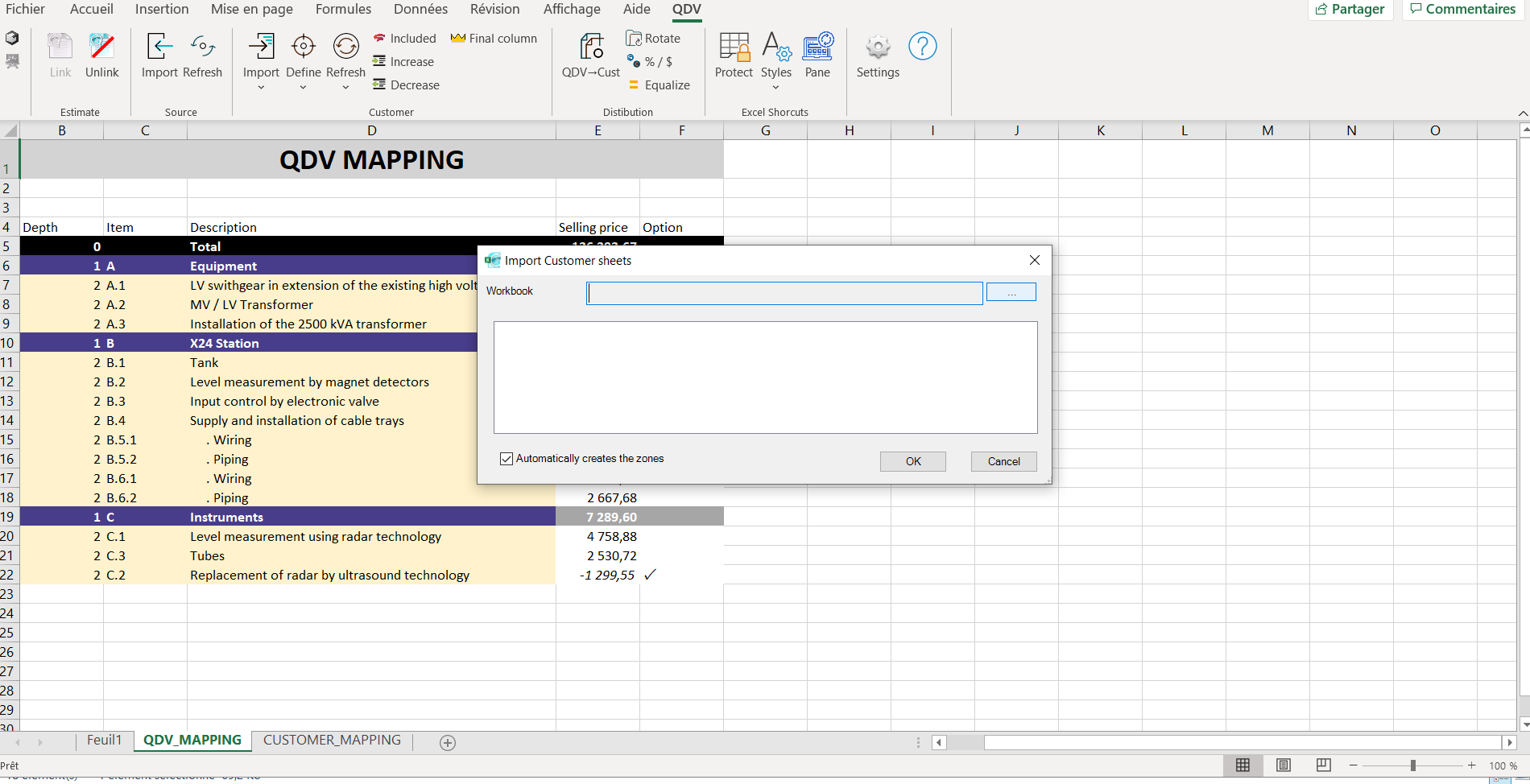
Task: Collapse the ribbon with the chevron
Action: 1523,113
